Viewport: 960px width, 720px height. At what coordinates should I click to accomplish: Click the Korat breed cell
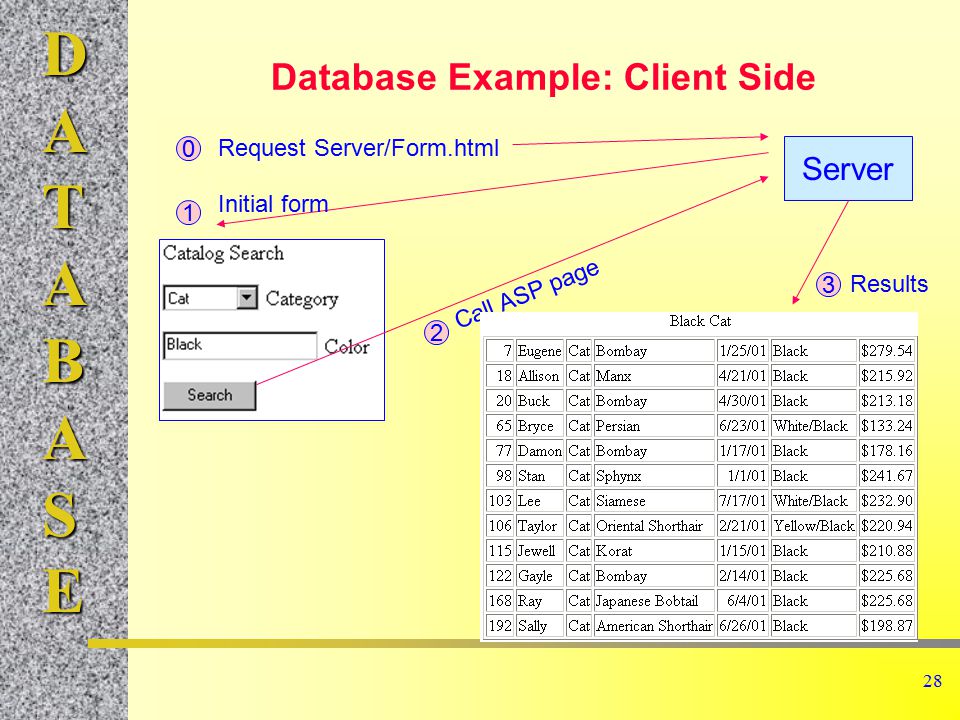pos(654,551)
